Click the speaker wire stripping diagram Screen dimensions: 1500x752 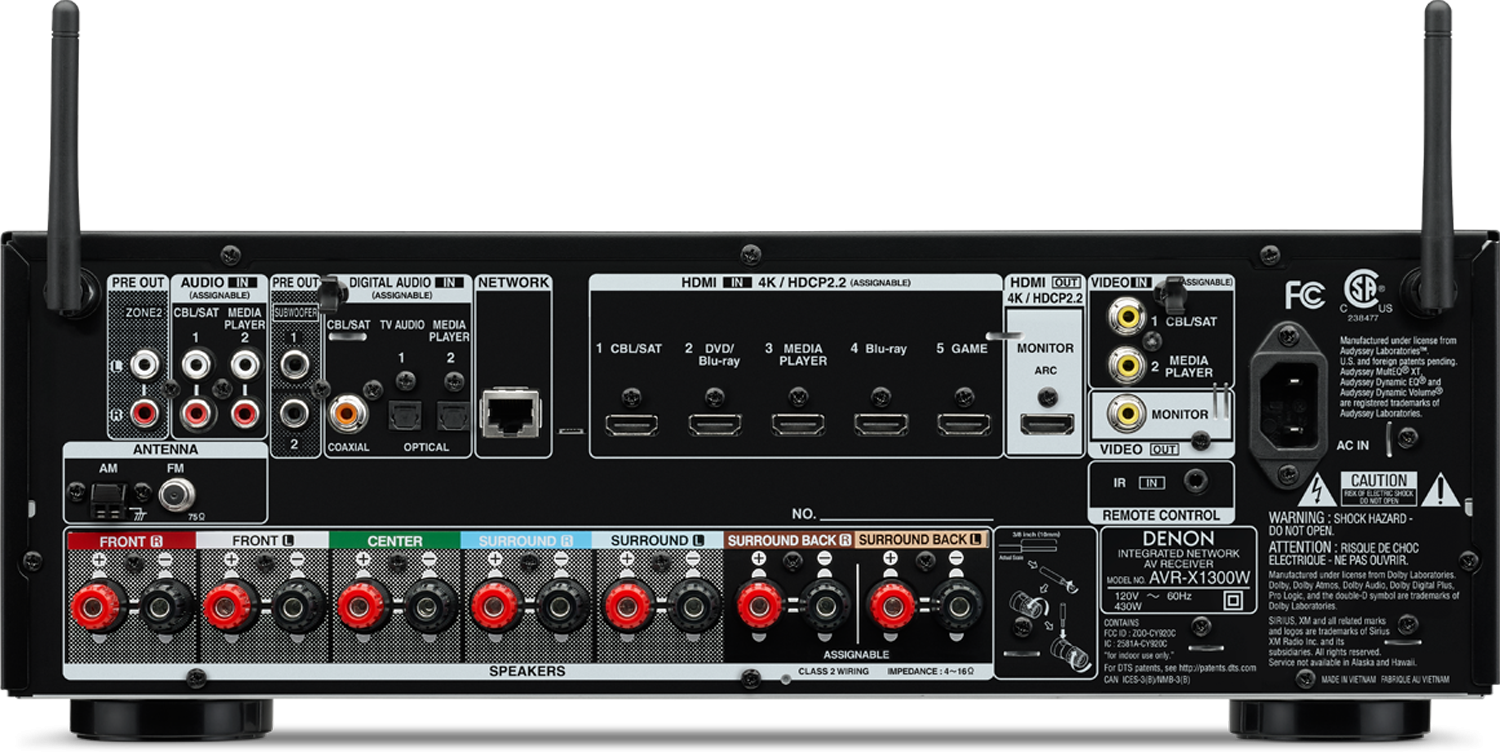[1045, 602]
